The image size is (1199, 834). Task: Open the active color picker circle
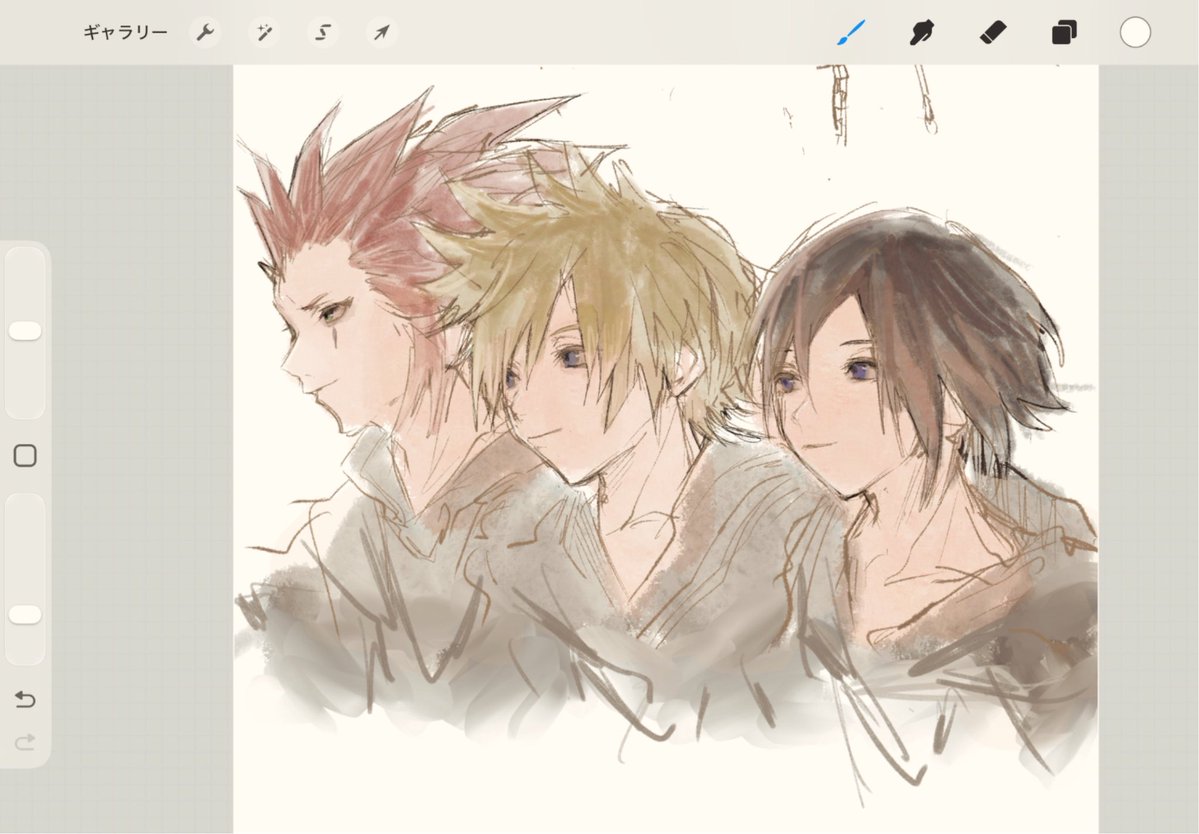1133,32
